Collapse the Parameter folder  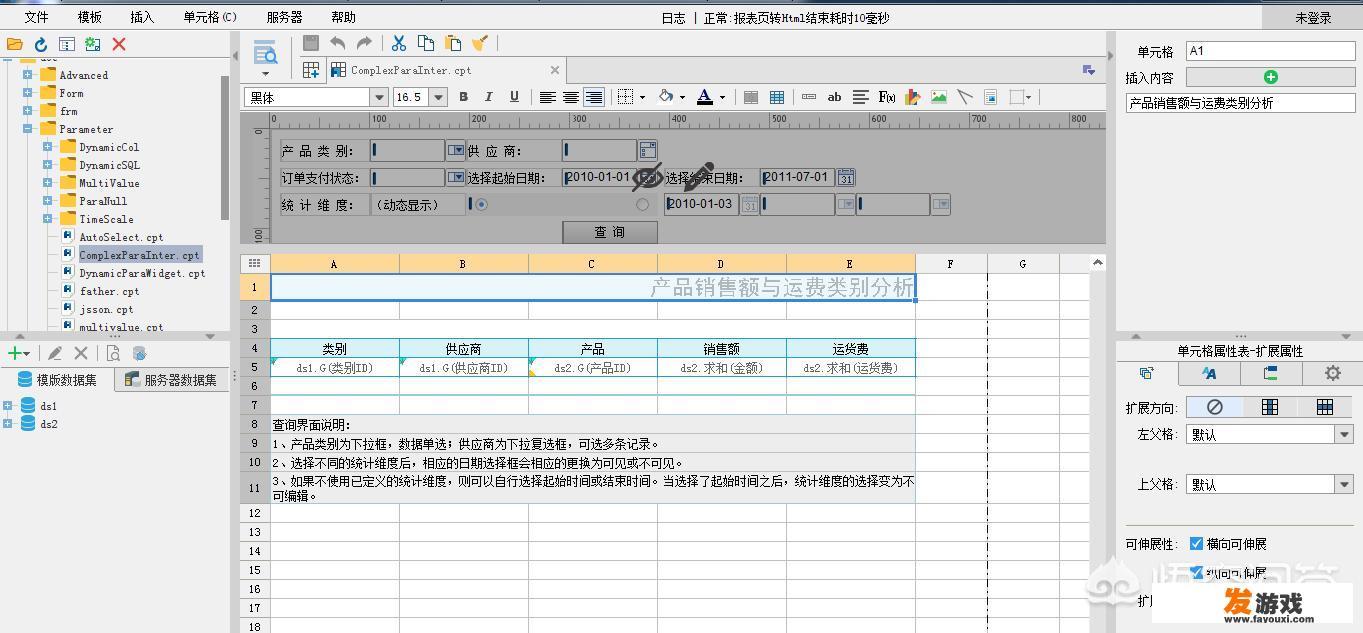coord(28,129)
